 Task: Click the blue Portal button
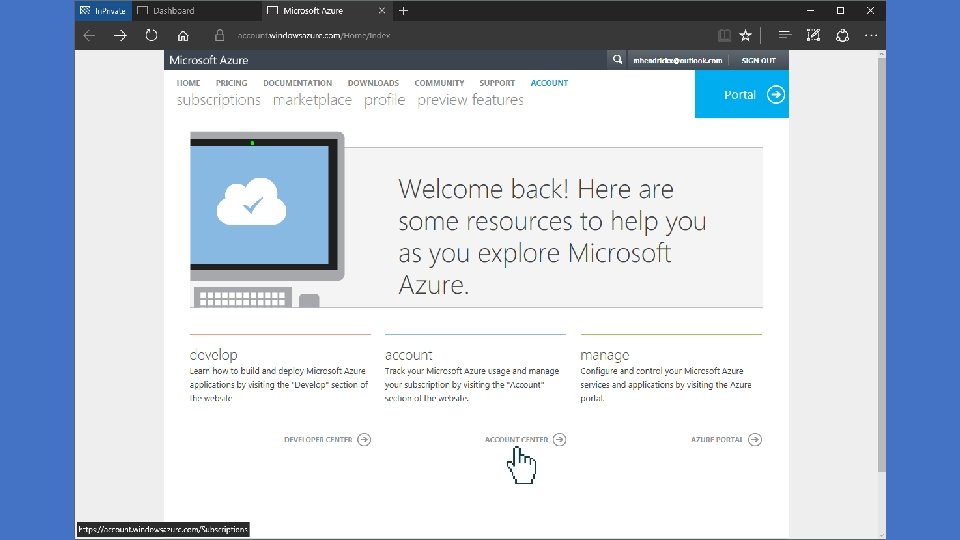pyautogui.click(x=741, y=94)
